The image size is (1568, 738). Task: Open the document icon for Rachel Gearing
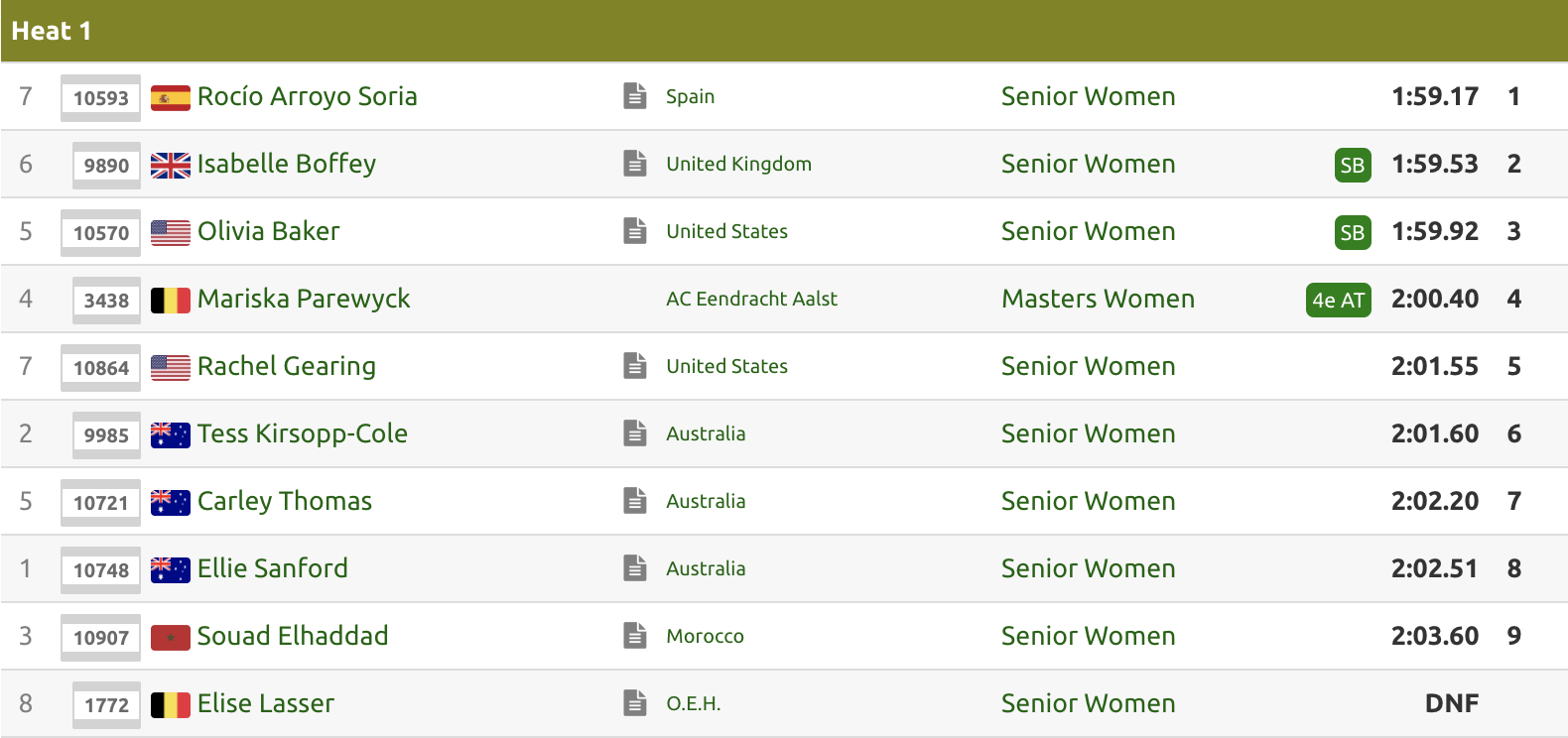(x=635, y=366)
